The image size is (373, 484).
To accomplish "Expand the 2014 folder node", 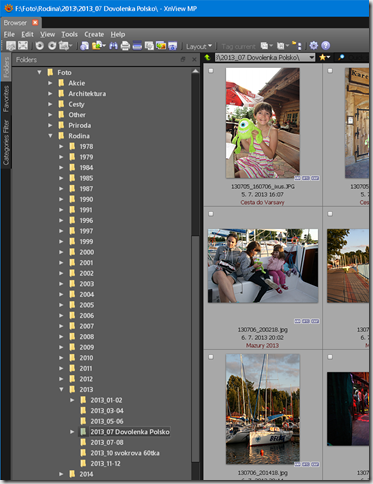I will [x=61, y=474].
